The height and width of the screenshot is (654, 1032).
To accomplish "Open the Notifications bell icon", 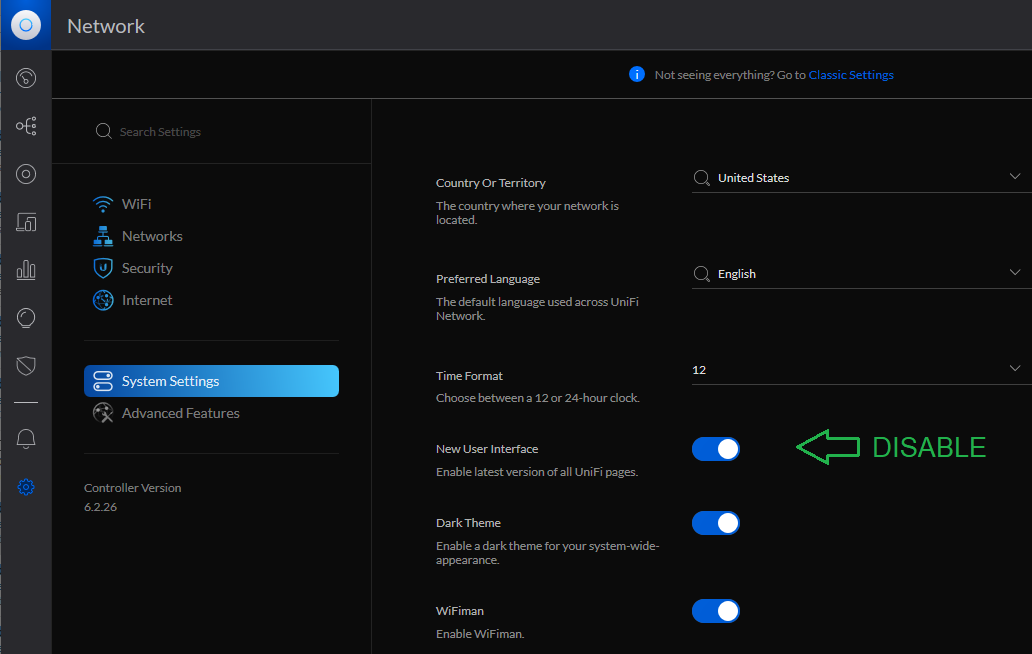I will 26,439.
